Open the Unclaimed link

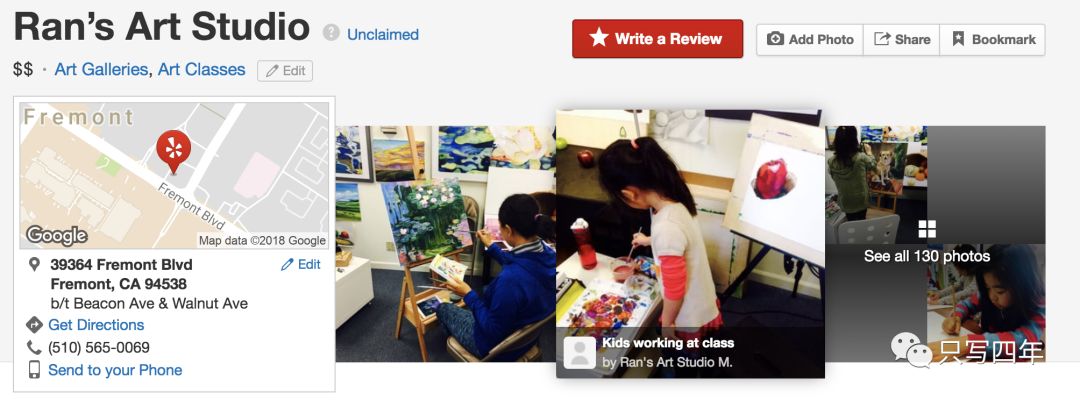click(383, 34)
